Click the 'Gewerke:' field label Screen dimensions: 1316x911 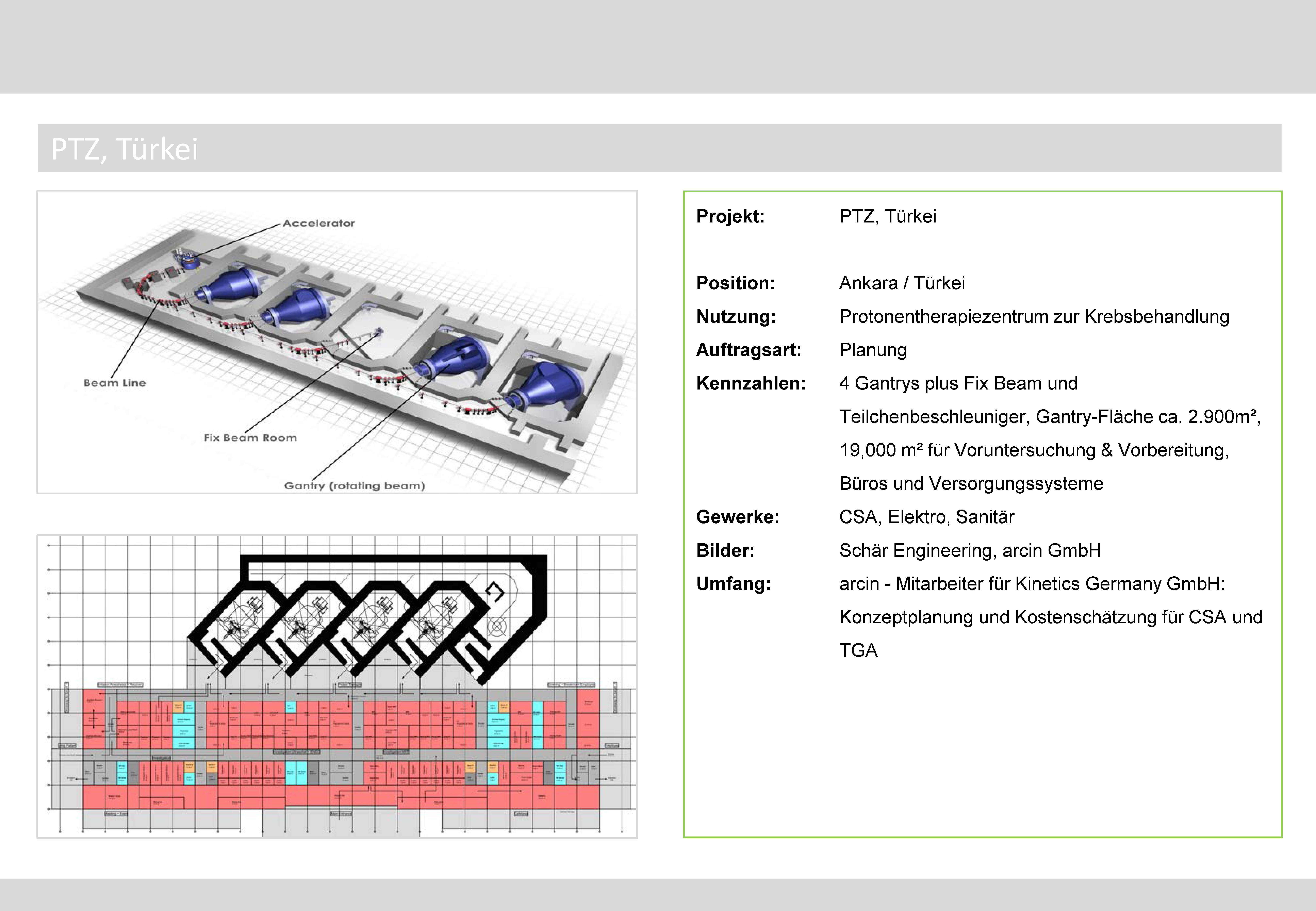coord(738,517)
